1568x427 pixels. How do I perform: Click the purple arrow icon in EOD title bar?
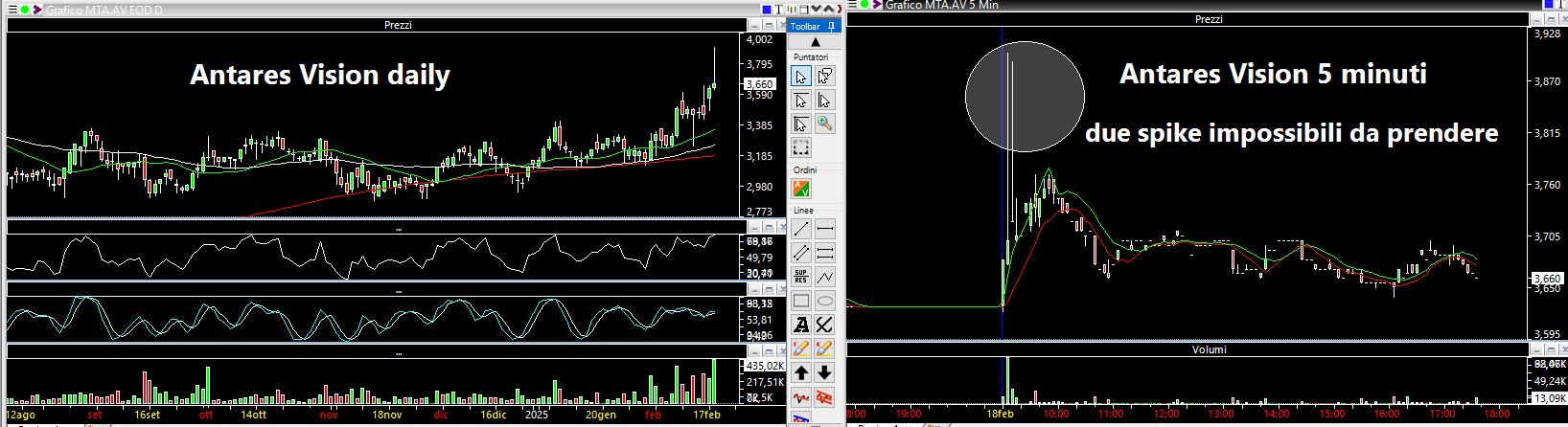37,10
